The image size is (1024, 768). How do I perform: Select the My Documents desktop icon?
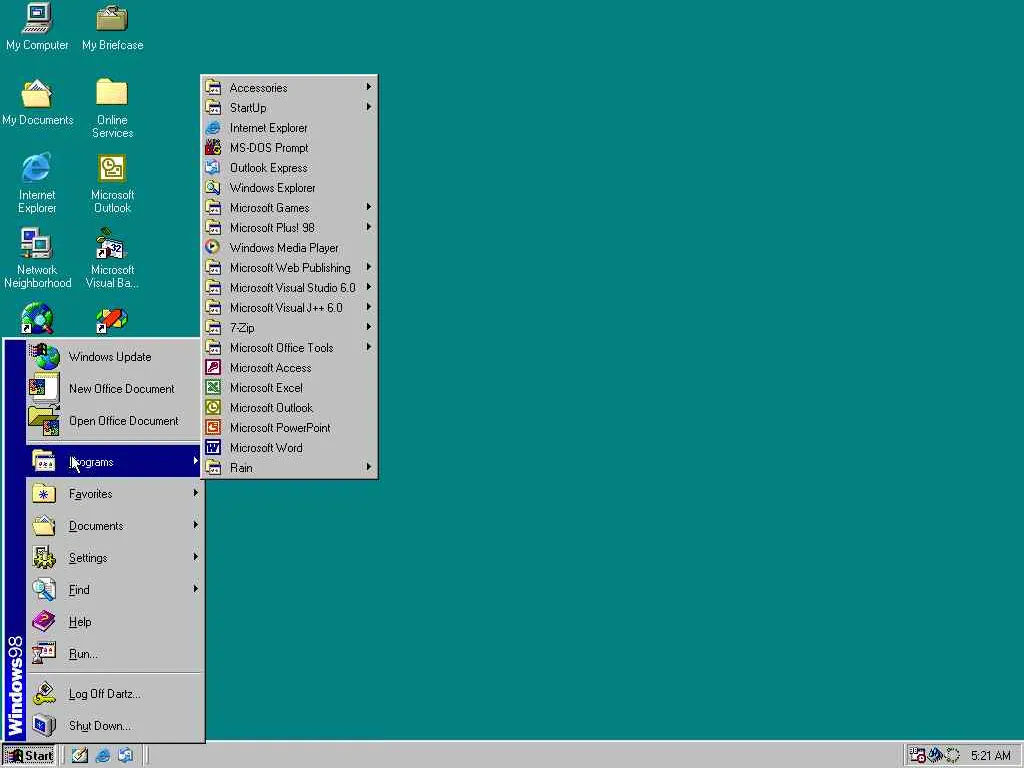point(37,103)
